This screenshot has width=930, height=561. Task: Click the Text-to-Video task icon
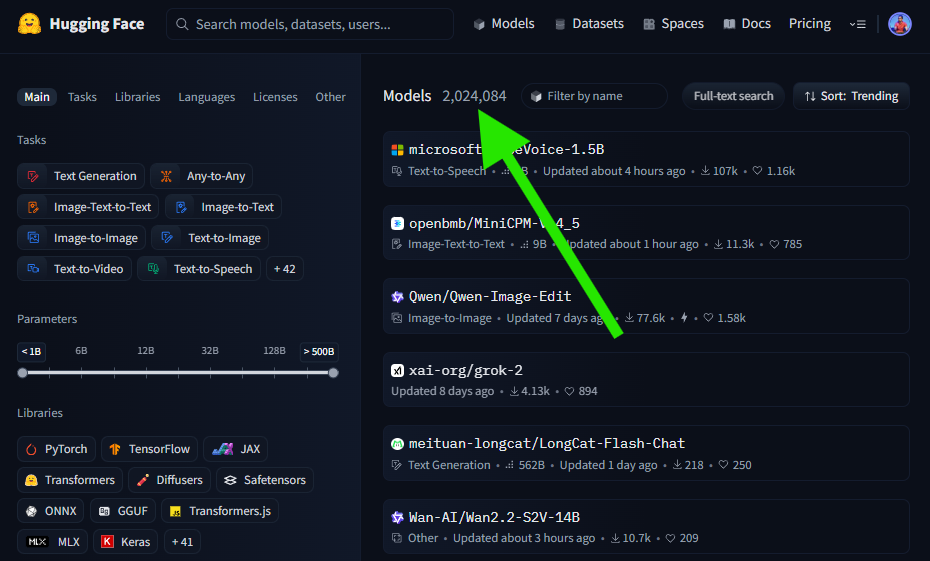33,269
